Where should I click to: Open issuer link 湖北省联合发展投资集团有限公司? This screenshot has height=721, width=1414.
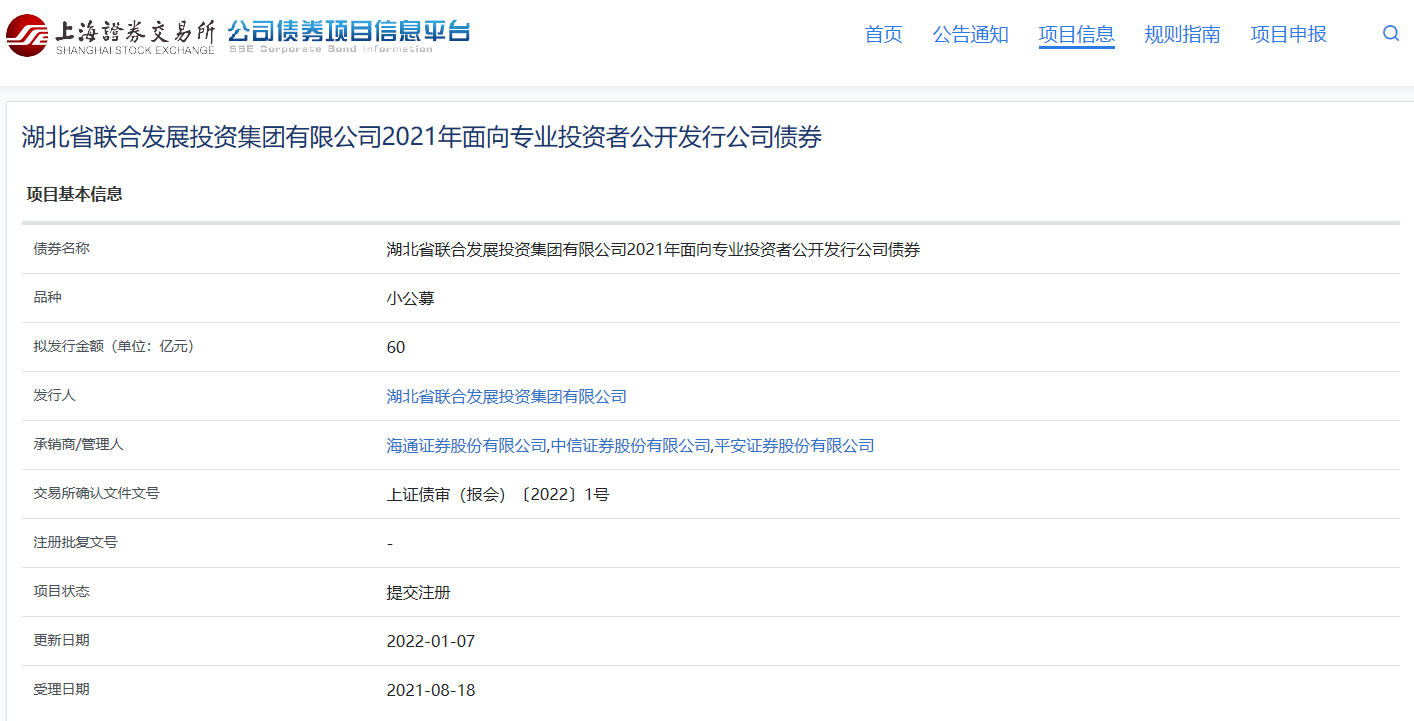506,397
